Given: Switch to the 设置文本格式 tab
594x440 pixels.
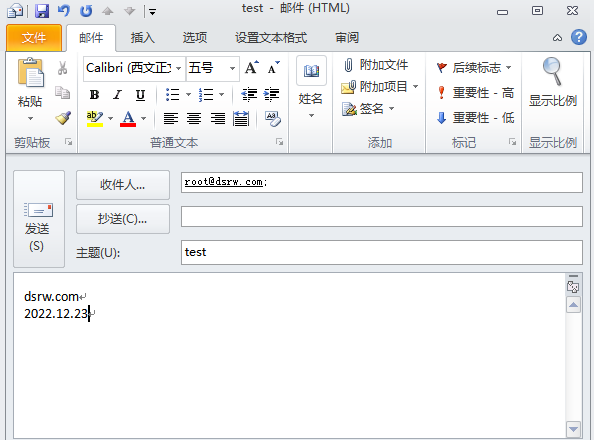Looking at the screenshot, I should tap(271, 38).
